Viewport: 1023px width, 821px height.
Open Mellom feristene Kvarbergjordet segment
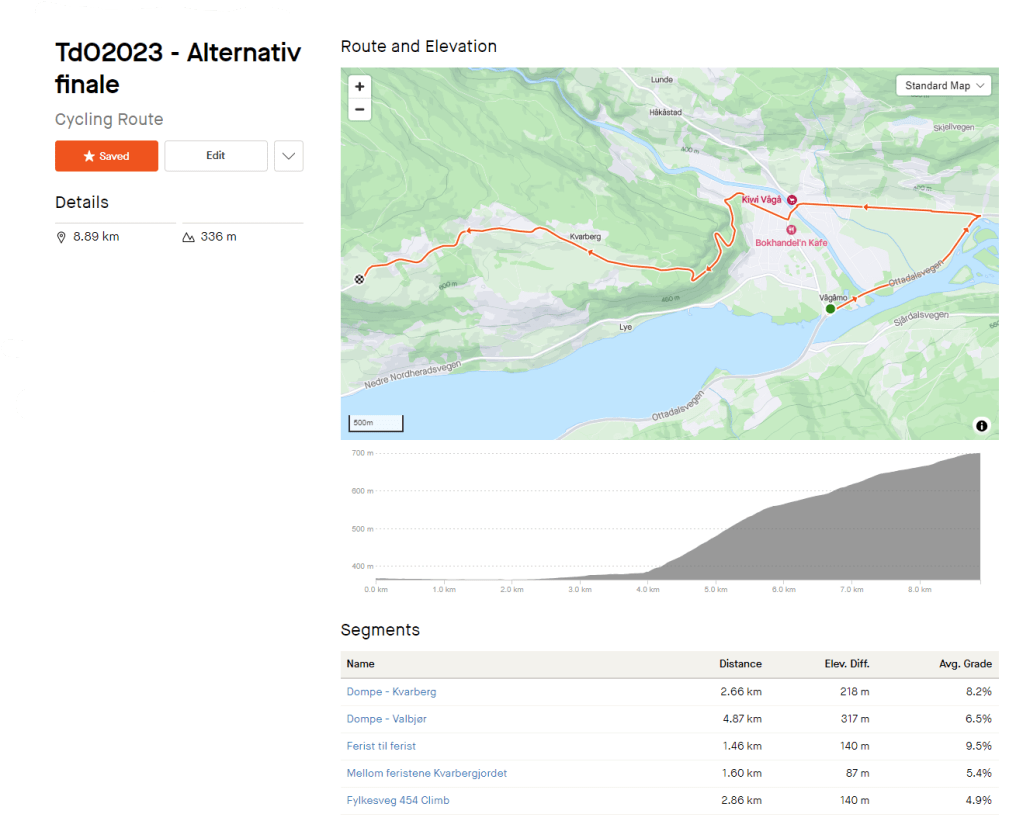coord(426,773)
